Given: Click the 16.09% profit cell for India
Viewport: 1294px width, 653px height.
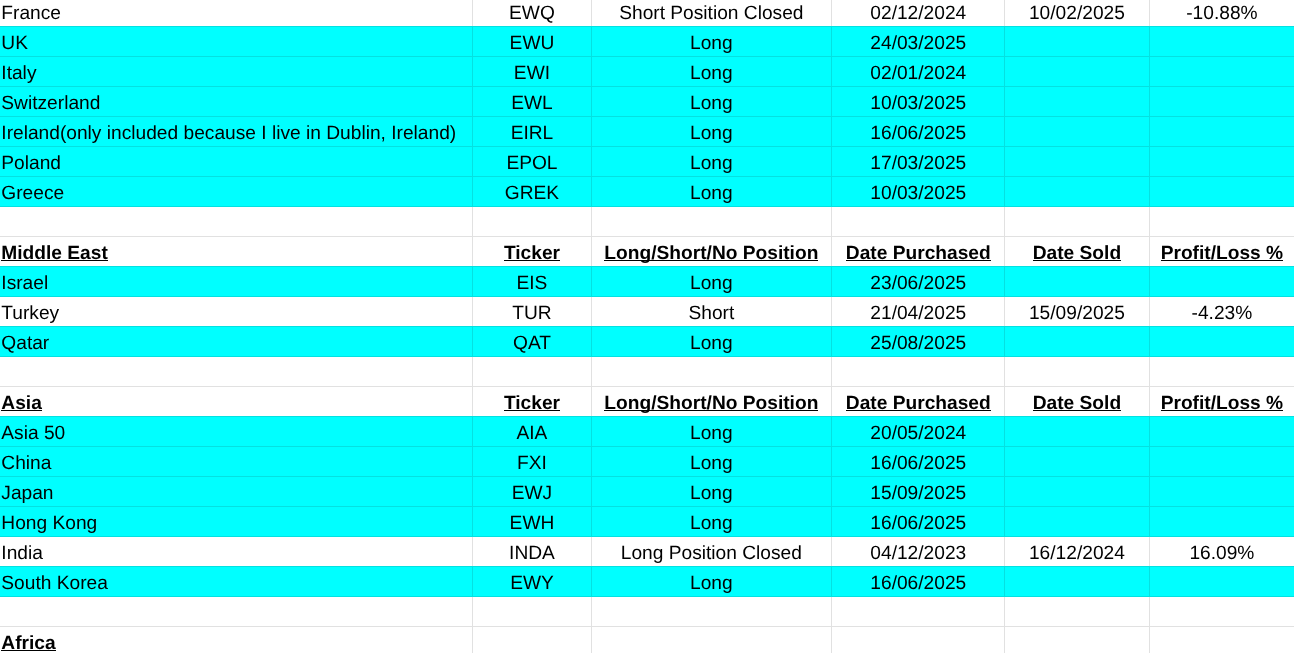Looking at the screenshot, I should pyautogui.click(x=1221, y=552).
